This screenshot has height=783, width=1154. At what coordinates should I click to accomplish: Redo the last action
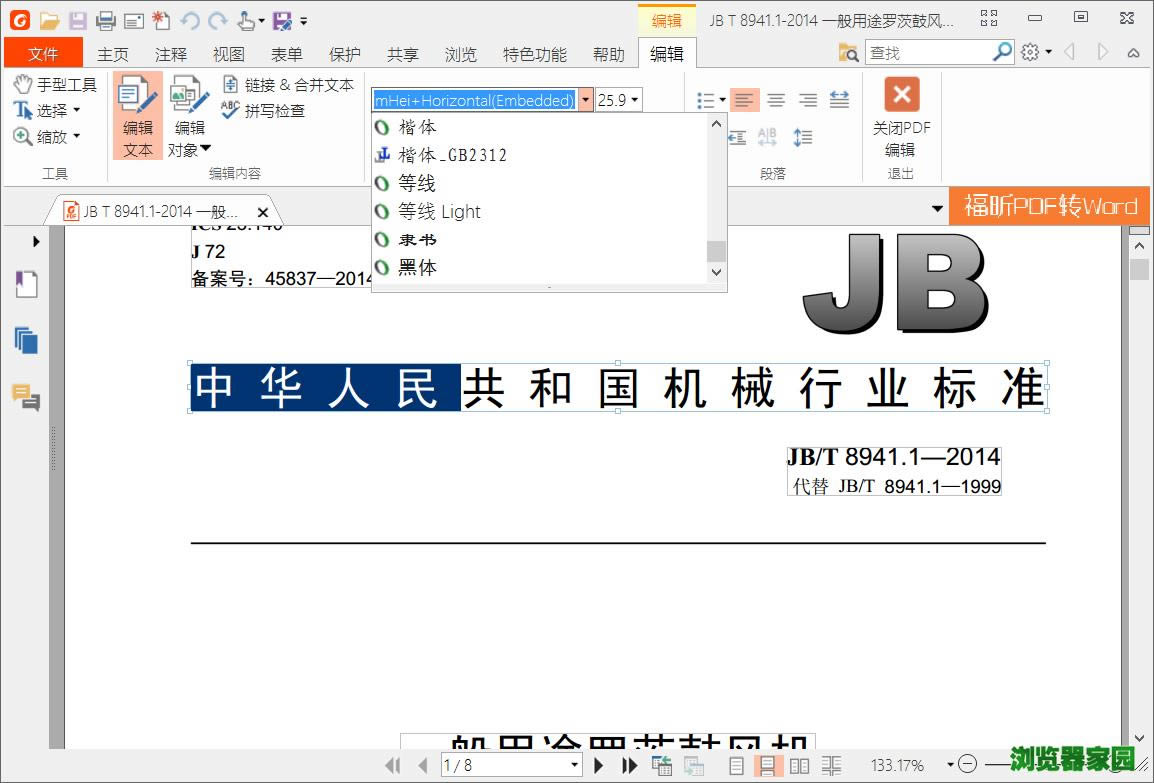(217, 20)
